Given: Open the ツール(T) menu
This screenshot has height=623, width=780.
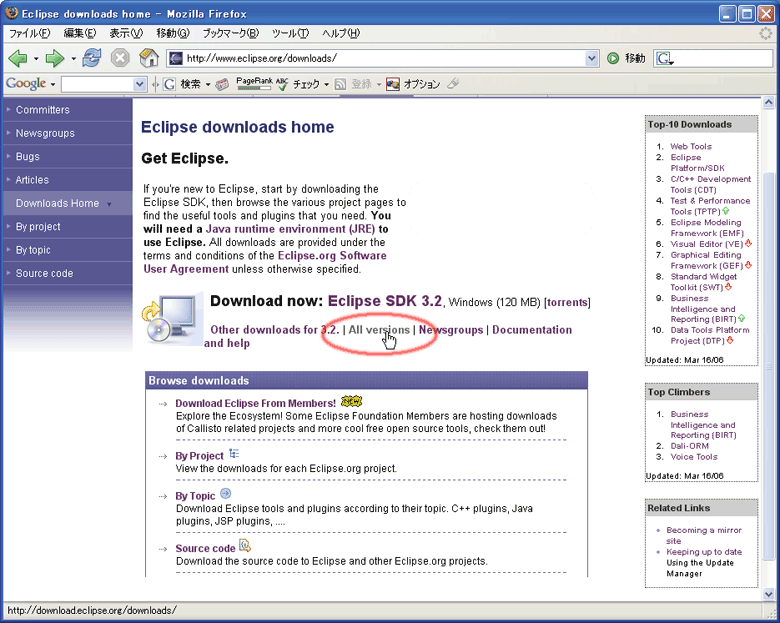Looking at the screenshot, I should point(290,33).
